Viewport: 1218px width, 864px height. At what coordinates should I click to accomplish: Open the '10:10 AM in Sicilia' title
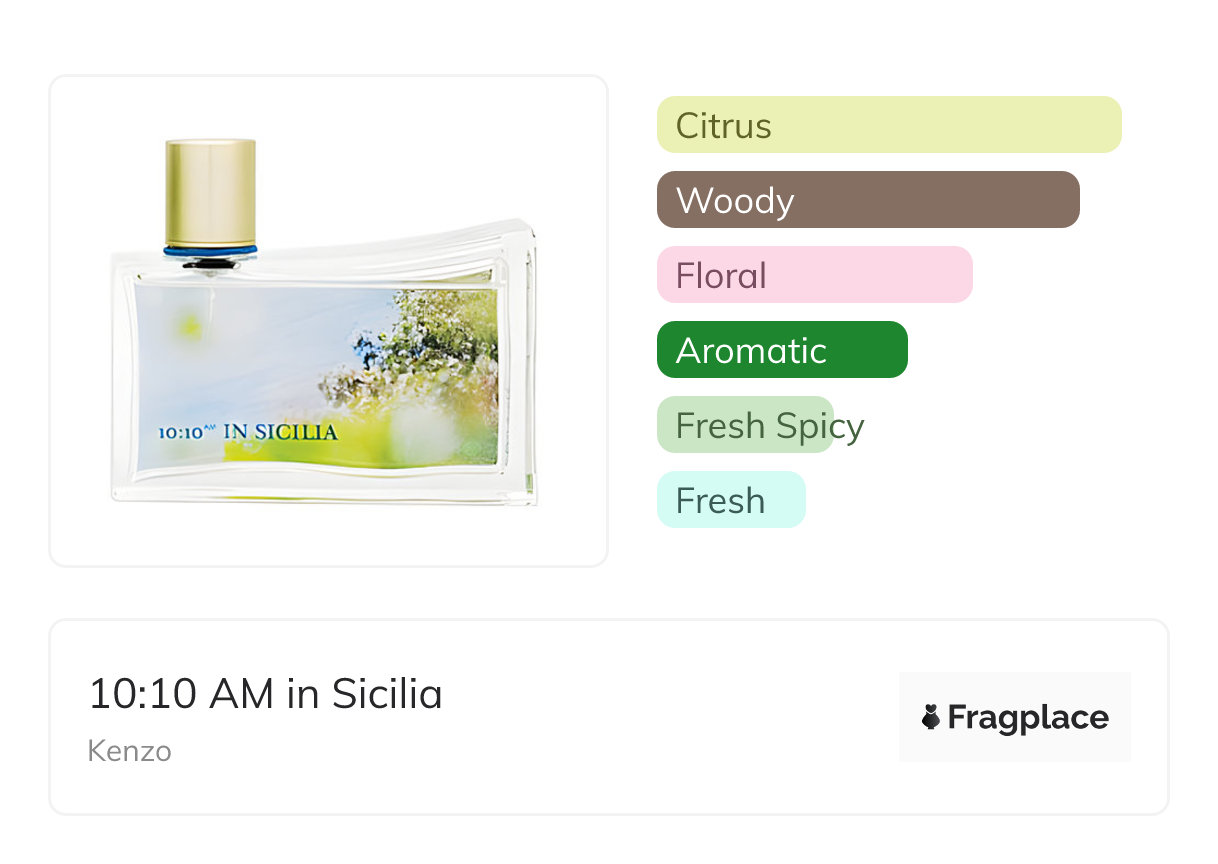pos(265,693)
